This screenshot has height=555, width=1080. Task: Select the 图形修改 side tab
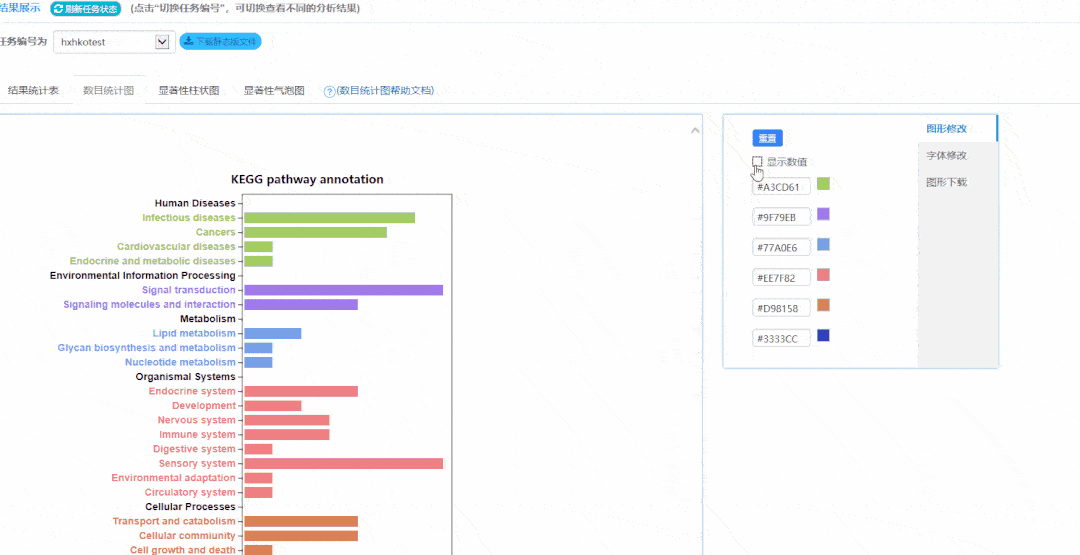[x=946, y=128]
